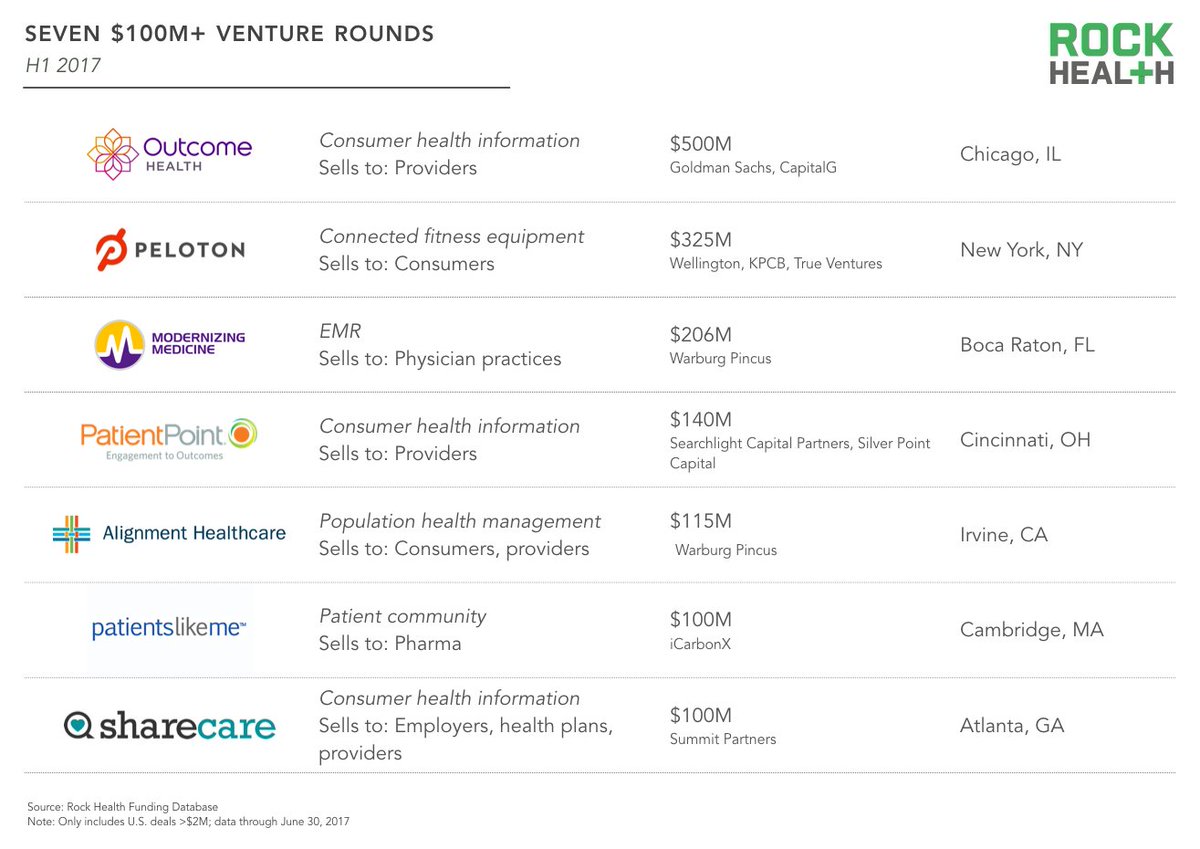Image resolution: width=1200 pixels, height=849 pixels.
Task: Click the Goldman Sachs, CapitalG investor text
Action: (x=753, y=168)
